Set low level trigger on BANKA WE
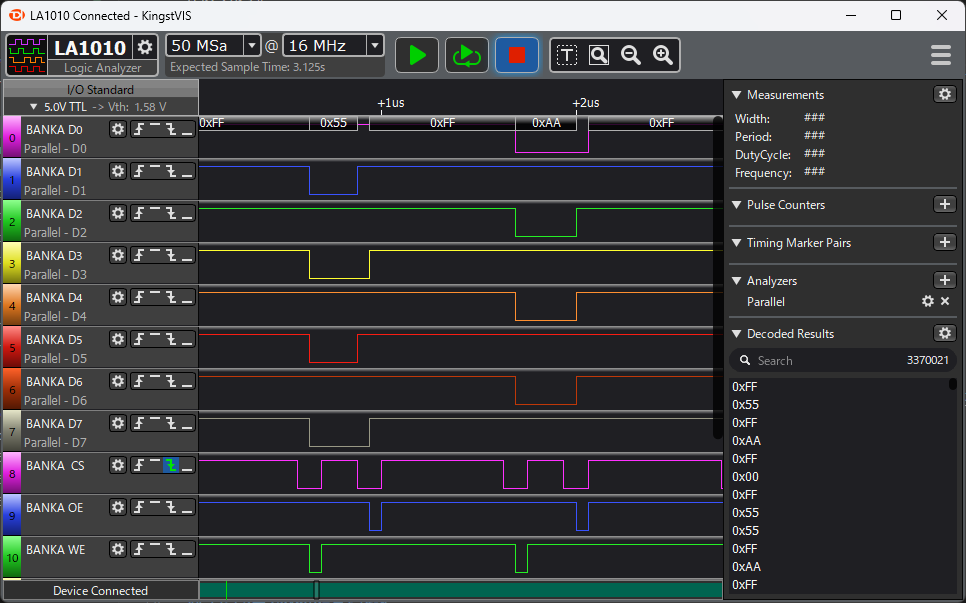 point(187,549)
